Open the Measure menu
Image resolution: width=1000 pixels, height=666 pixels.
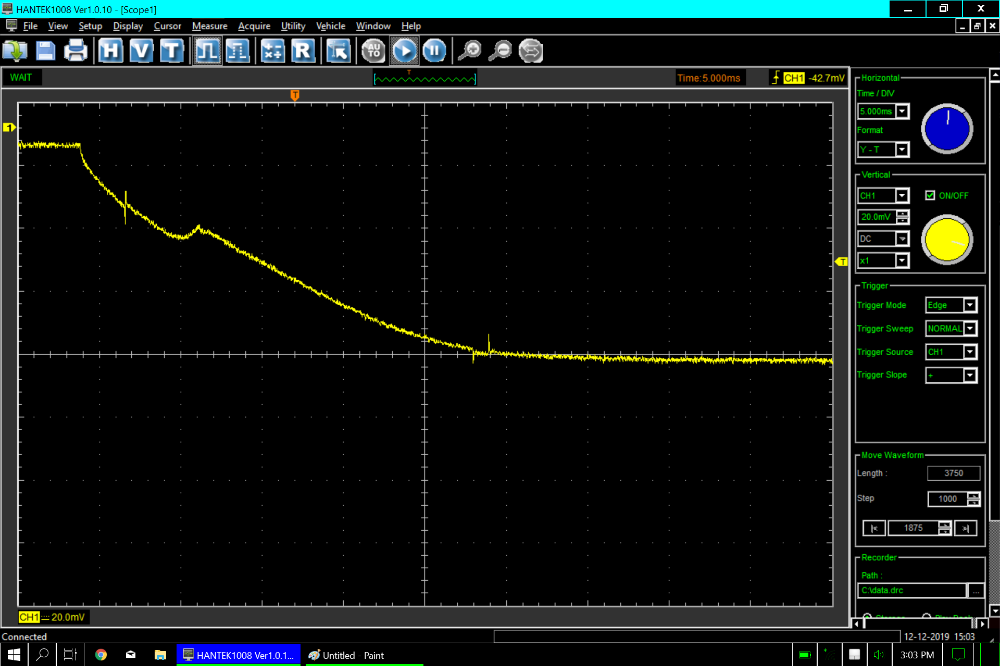210,26
